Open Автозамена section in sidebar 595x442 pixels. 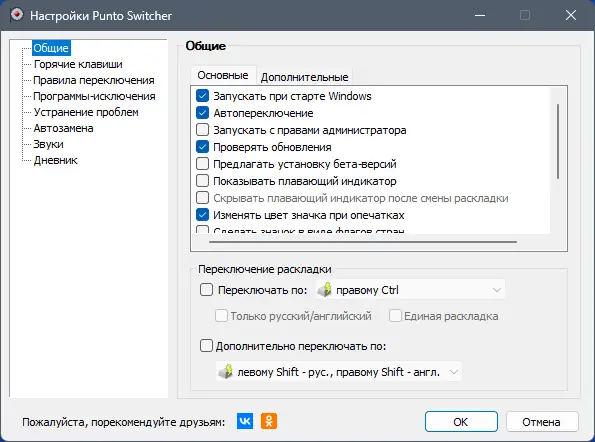tap(63, 128)
